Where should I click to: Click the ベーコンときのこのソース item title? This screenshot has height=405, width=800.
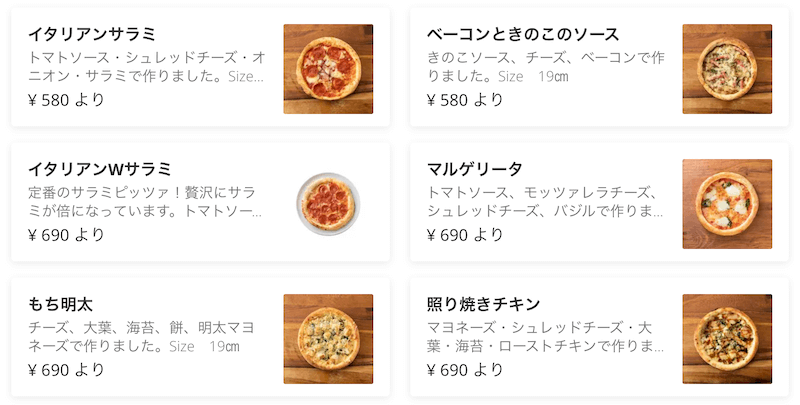[x=523, y=34]
